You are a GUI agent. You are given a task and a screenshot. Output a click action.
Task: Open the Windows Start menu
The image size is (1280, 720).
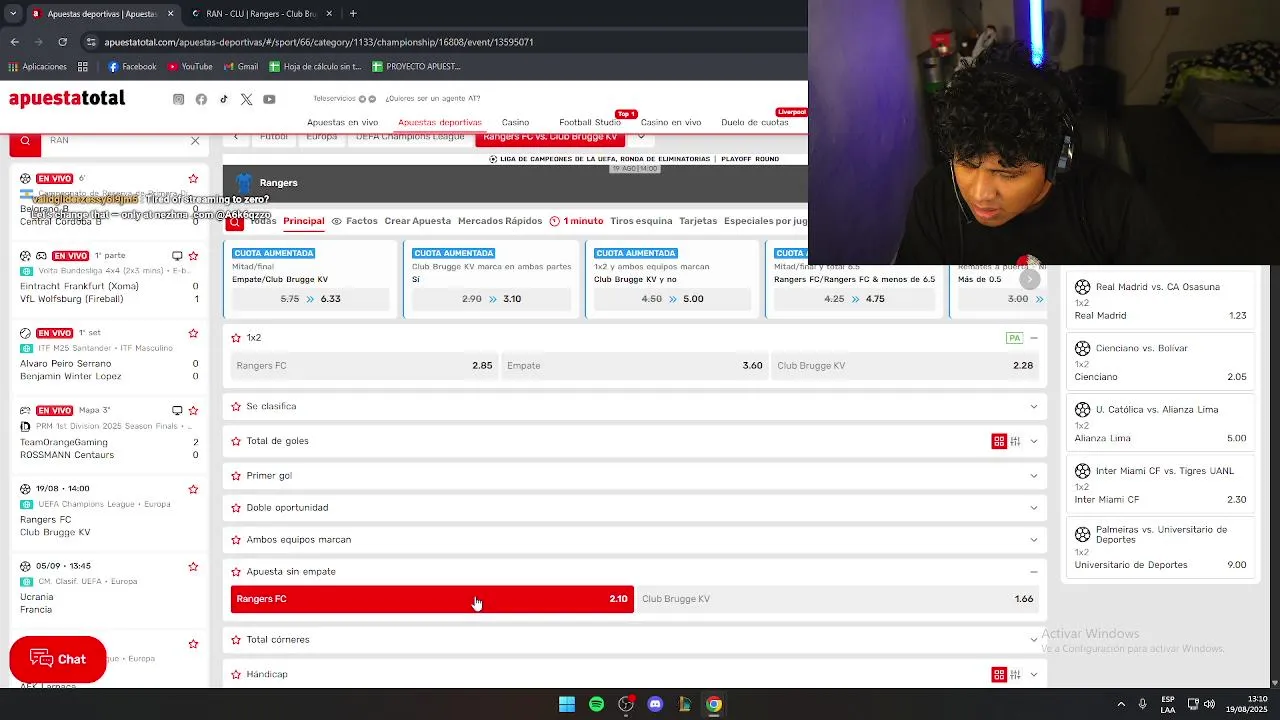(567, 704)
